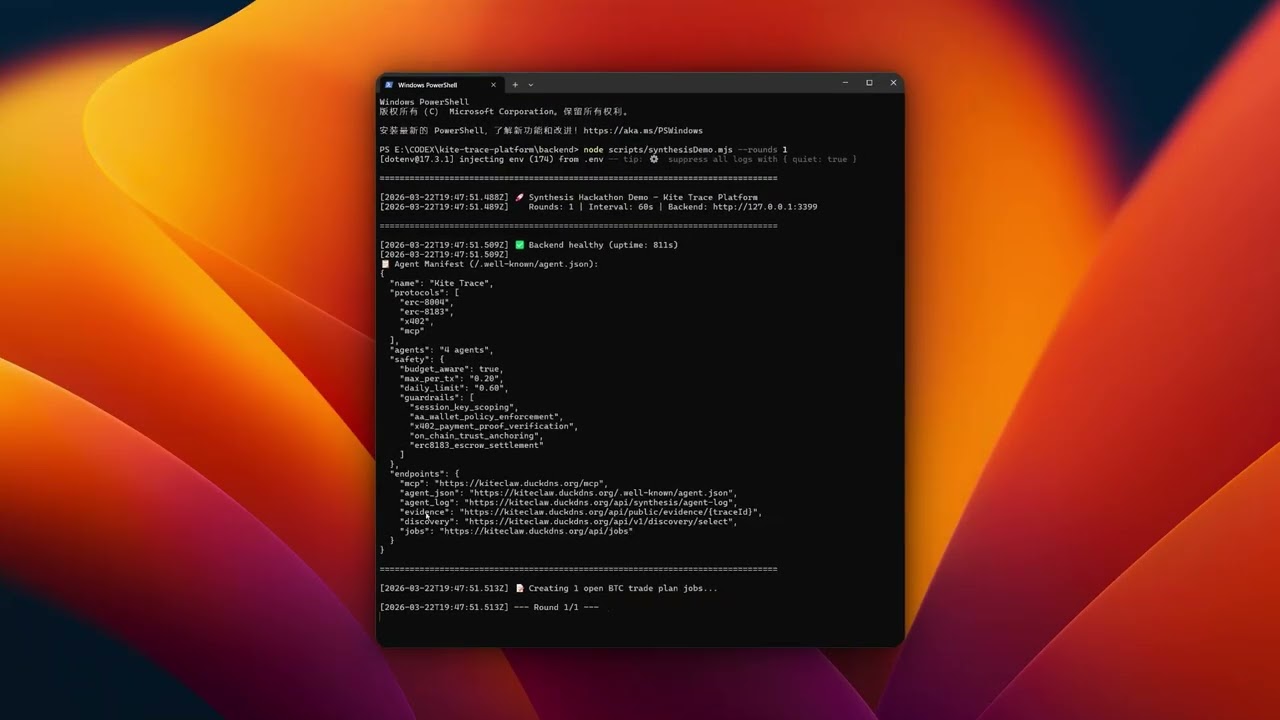1280x720 pixels.
Task: Click the backend URL http://127.0.0.1:3399
Action: (765, 207)
